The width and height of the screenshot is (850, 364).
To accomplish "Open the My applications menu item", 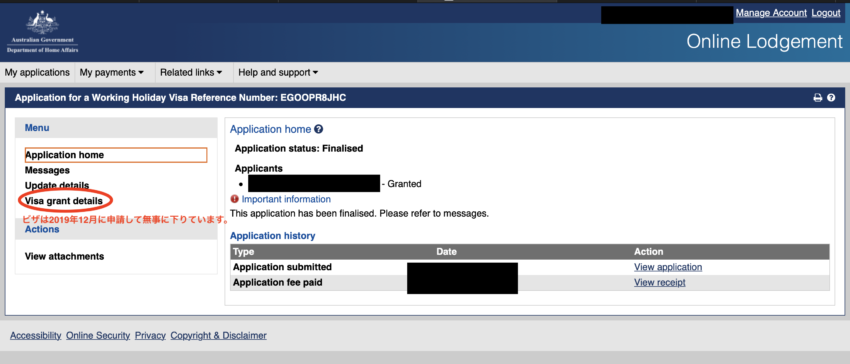I will 37,72.
